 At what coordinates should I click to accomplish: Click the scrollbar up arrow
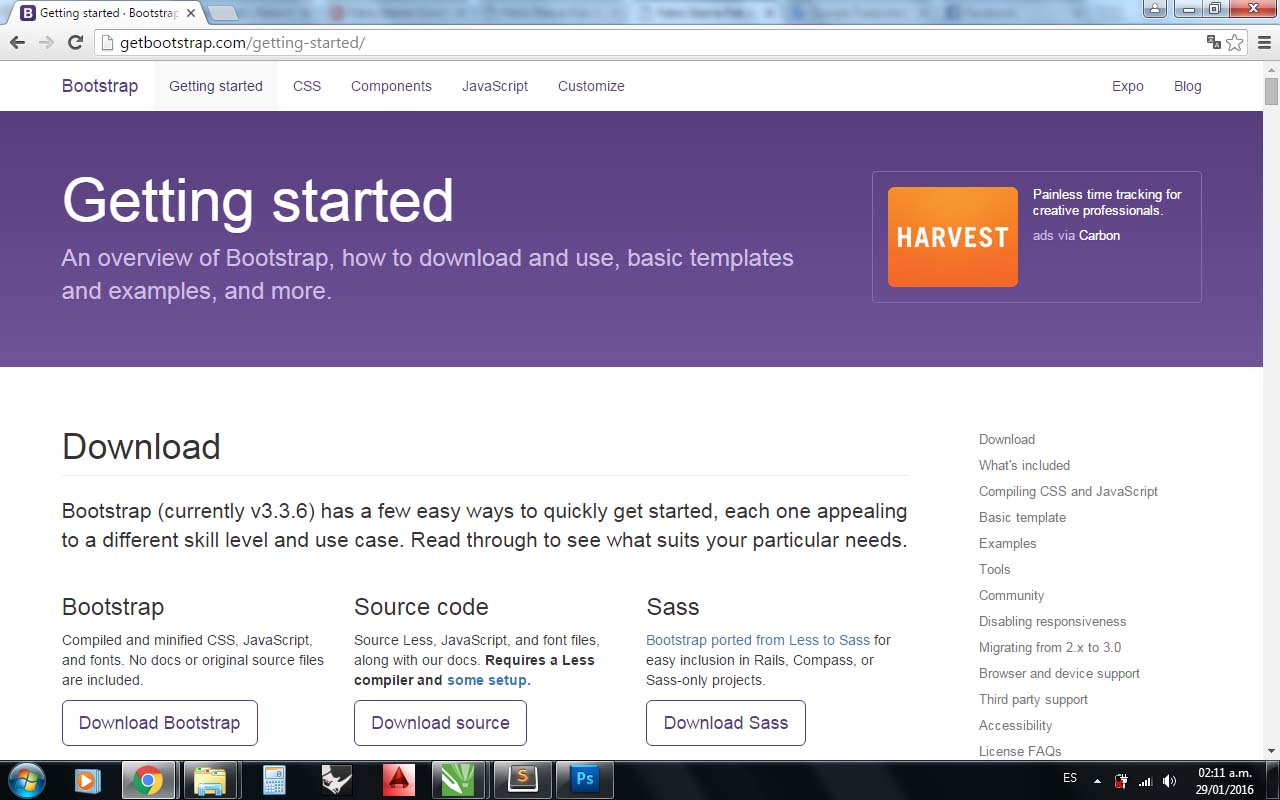pos(1271,69)
